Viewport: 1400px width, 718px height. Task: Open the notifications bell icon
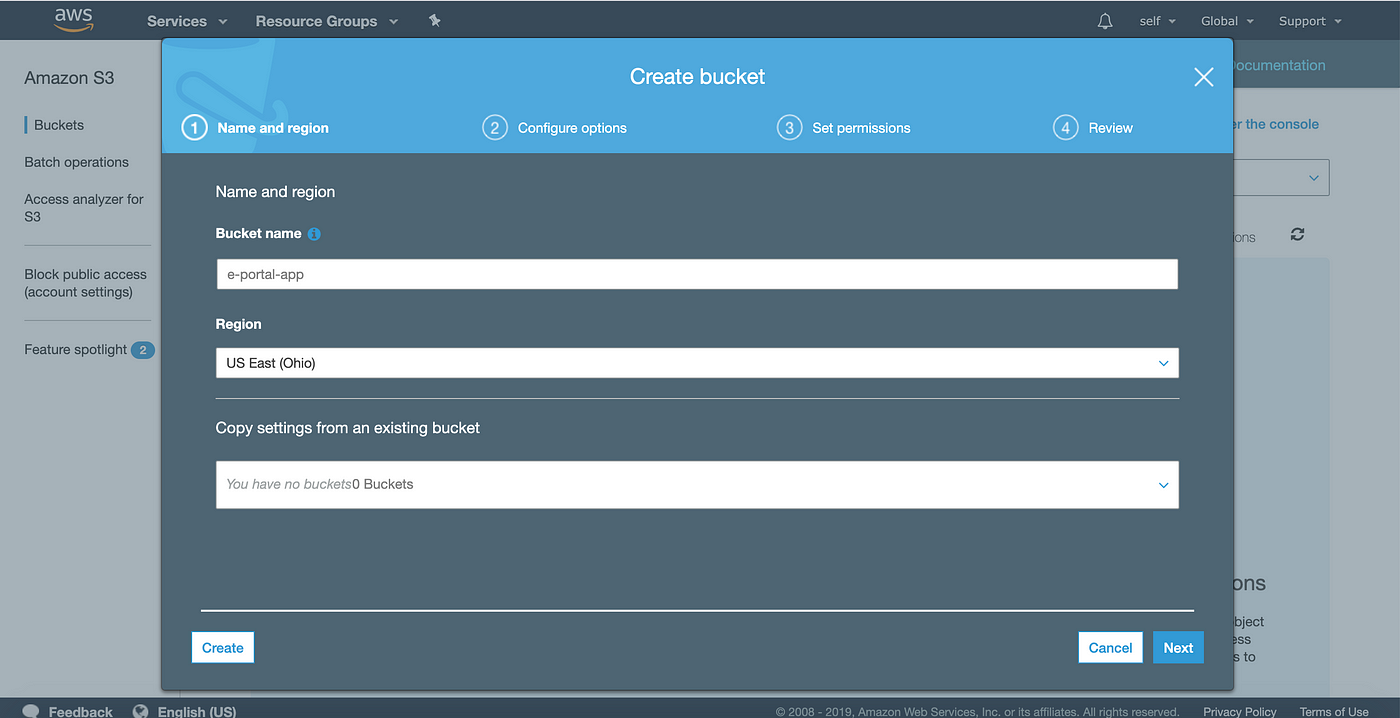tap(1105, 21)
